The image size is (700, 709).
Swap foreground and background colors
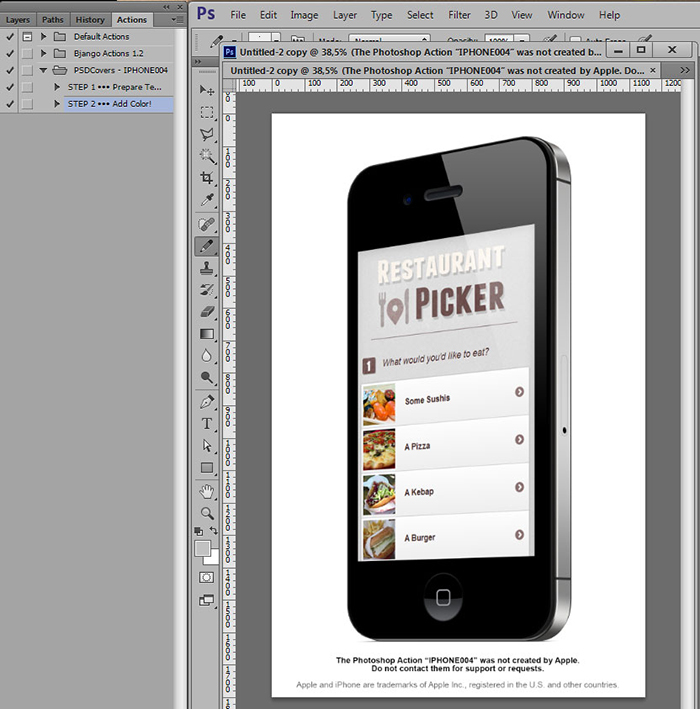tap(214, 531)
